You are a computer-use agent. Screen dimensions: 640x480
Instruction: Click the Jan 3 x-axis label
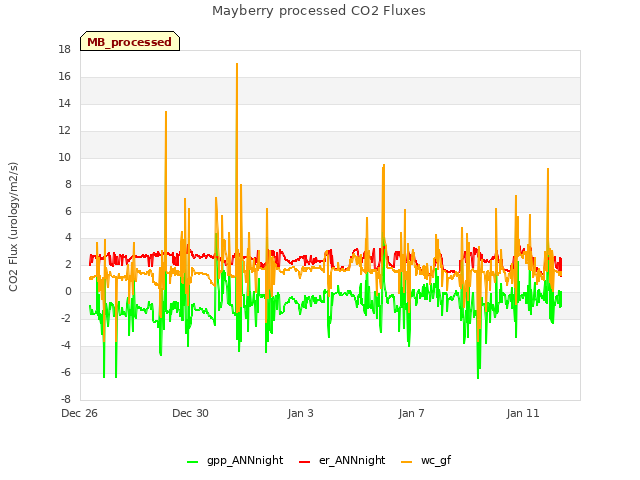[x=300, y=413]
